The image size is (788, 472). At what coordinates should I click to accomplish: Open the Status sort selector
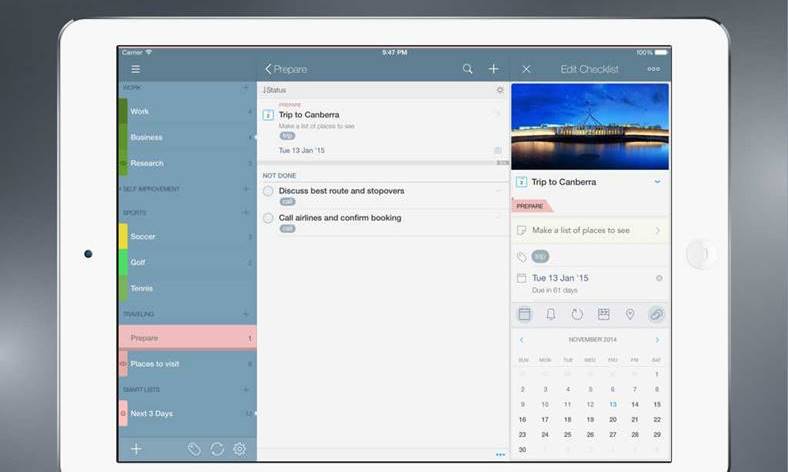[x=274, y=90]
